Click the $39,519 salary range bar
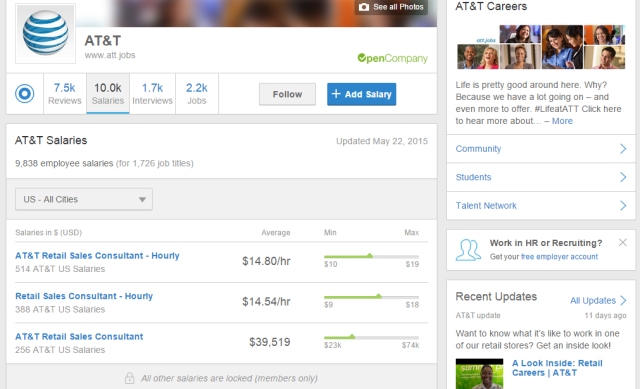The height and width of the screenshot is (389, 640). (x=371, y=337)
